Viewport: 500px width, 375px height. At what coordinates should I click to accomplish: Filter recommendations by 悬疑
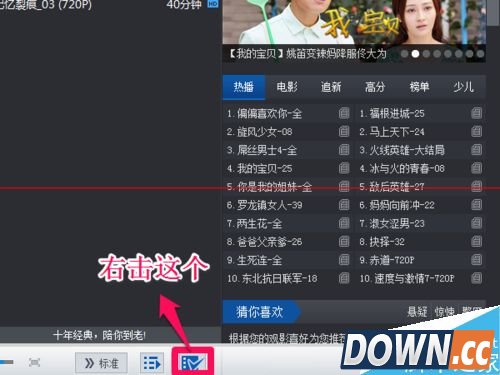tap(417, 312)
